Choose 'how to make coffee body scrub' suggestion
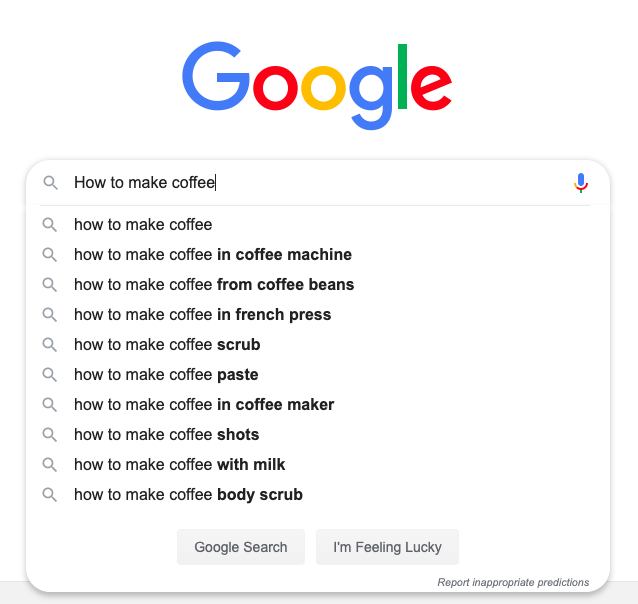 point(188,495)
